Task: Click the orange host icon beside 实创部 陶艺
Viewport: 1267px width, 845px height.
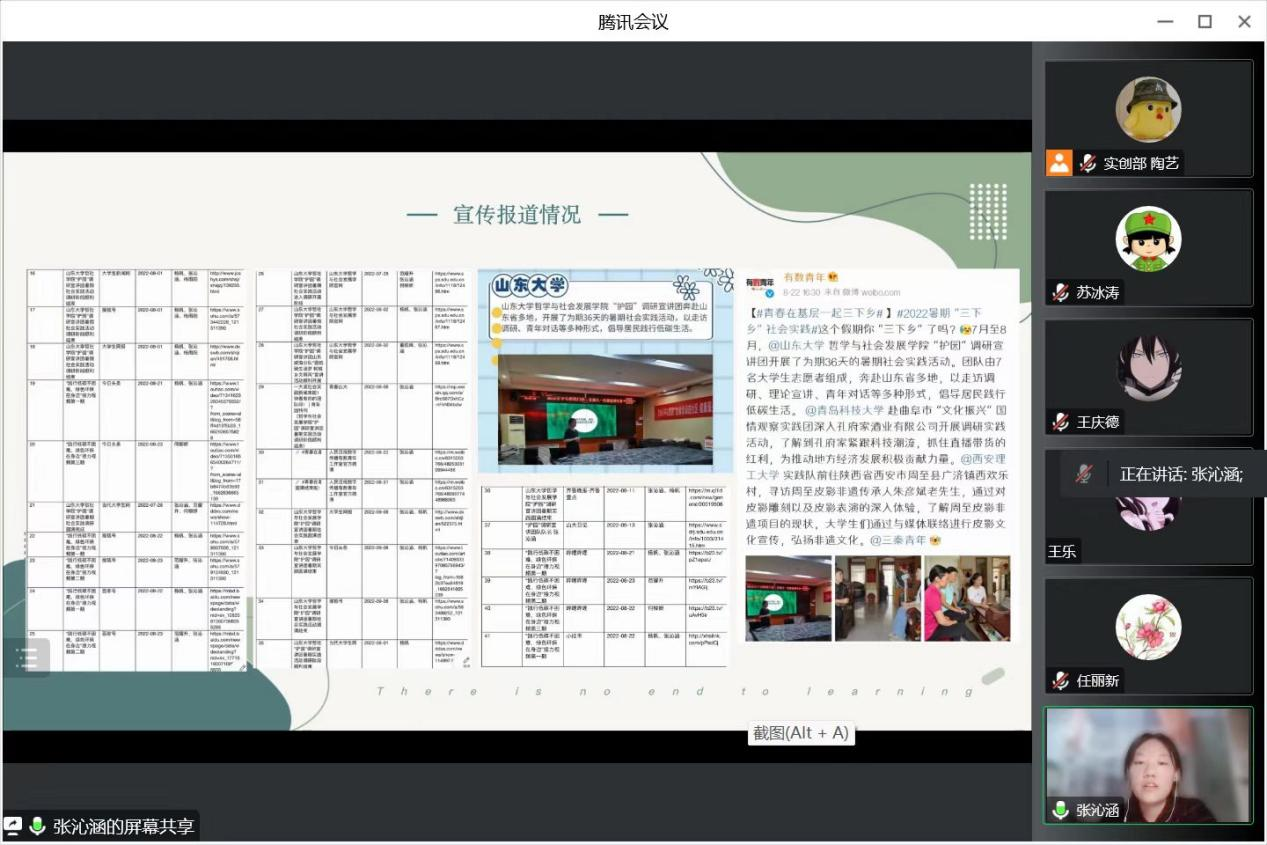Action: pyautogui.click(x=1059, y=163)
